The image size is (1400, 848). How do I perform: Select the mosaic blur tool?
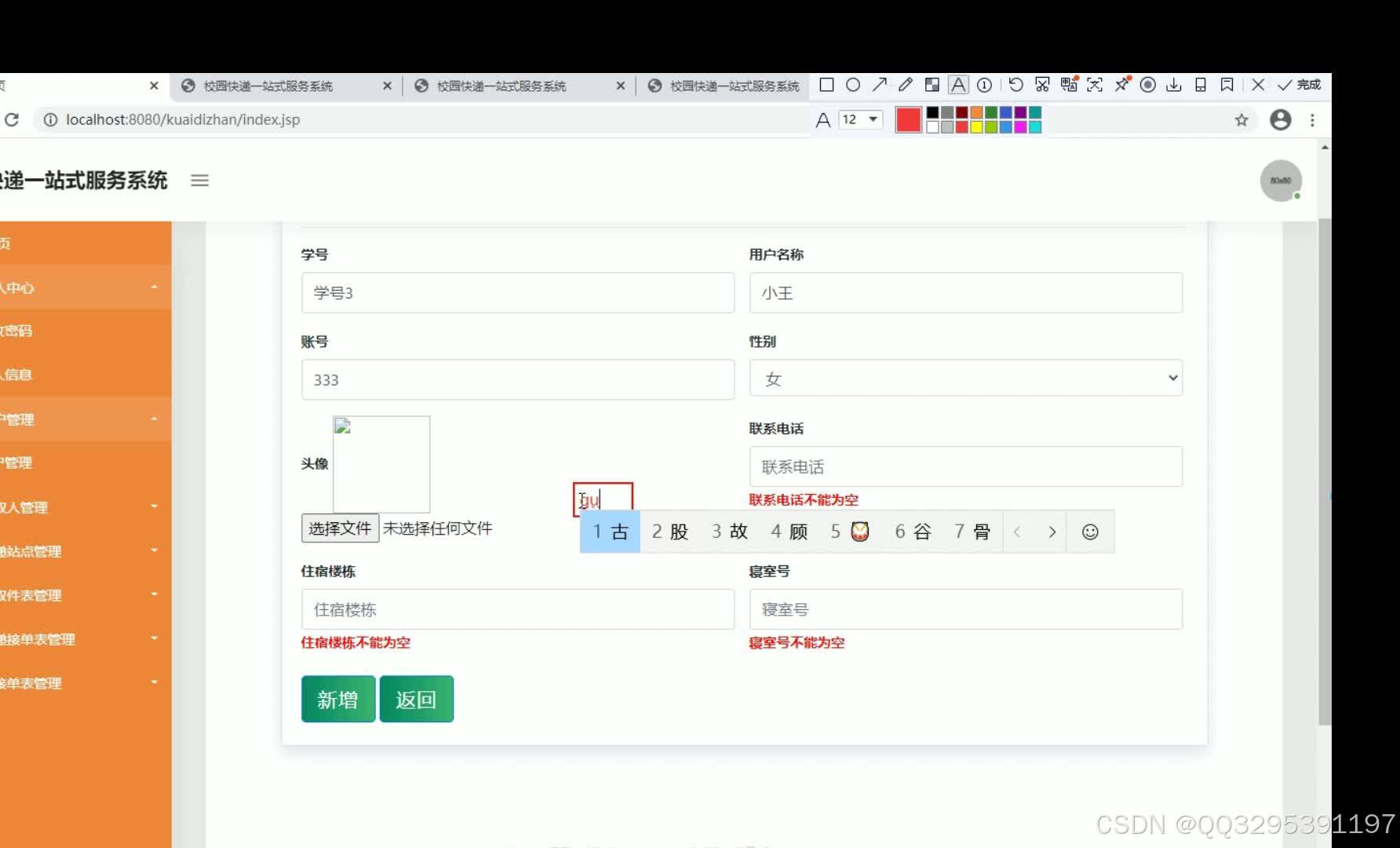(932, 85)
